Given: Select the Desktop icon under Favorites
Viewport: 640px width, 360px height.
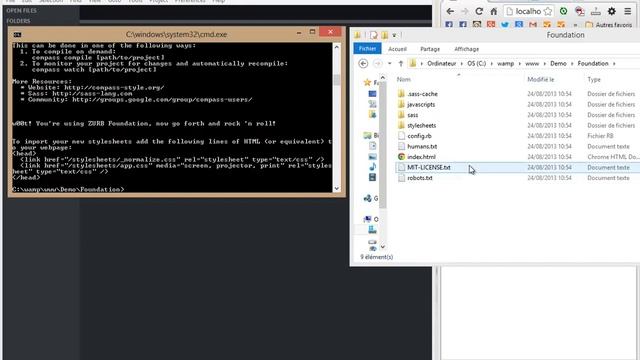Looking at the screenshot, I should pos(372,94).
